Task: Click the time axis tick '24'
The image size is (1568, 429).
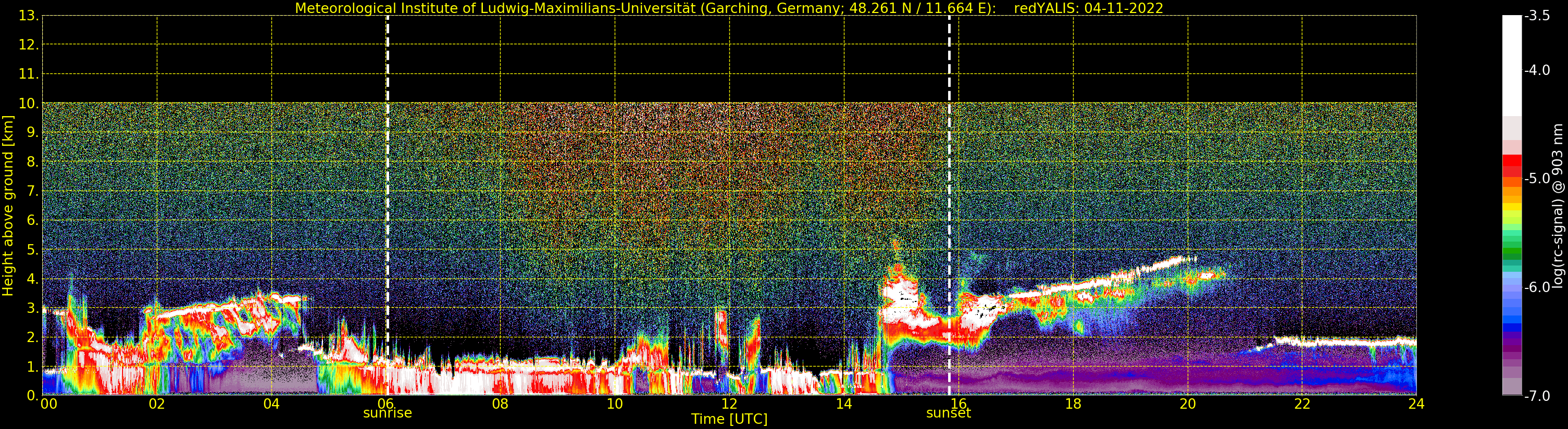Action: (x=1416, y=403)
